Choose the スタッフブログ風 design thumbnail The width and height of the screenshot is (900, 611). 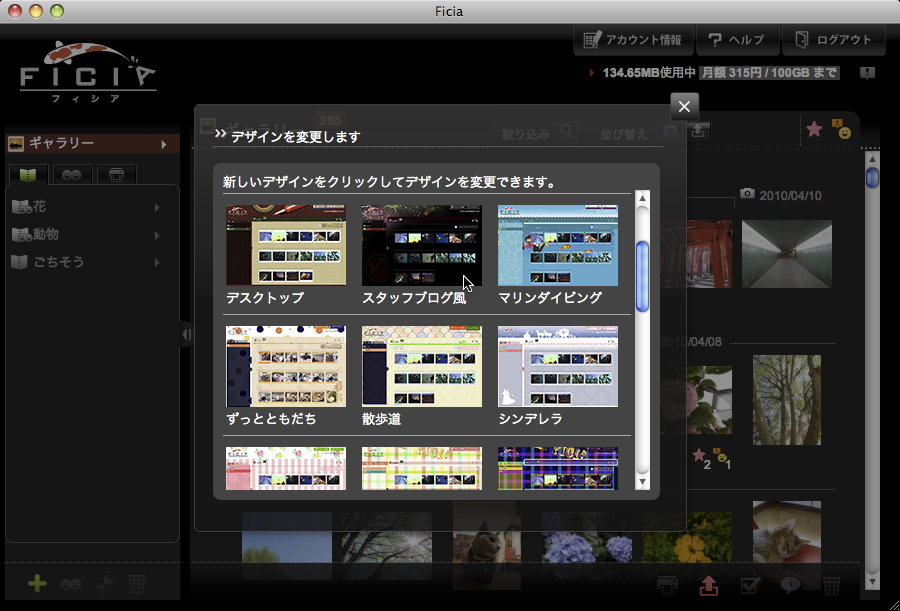coord(422,245)
